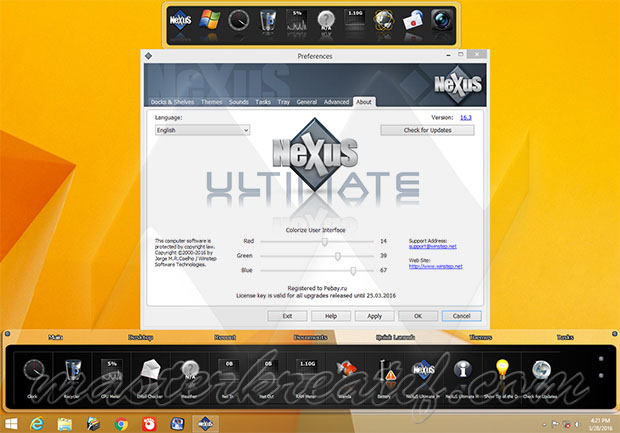Click the Nexus logo icon in the top dock

point(180,20)
